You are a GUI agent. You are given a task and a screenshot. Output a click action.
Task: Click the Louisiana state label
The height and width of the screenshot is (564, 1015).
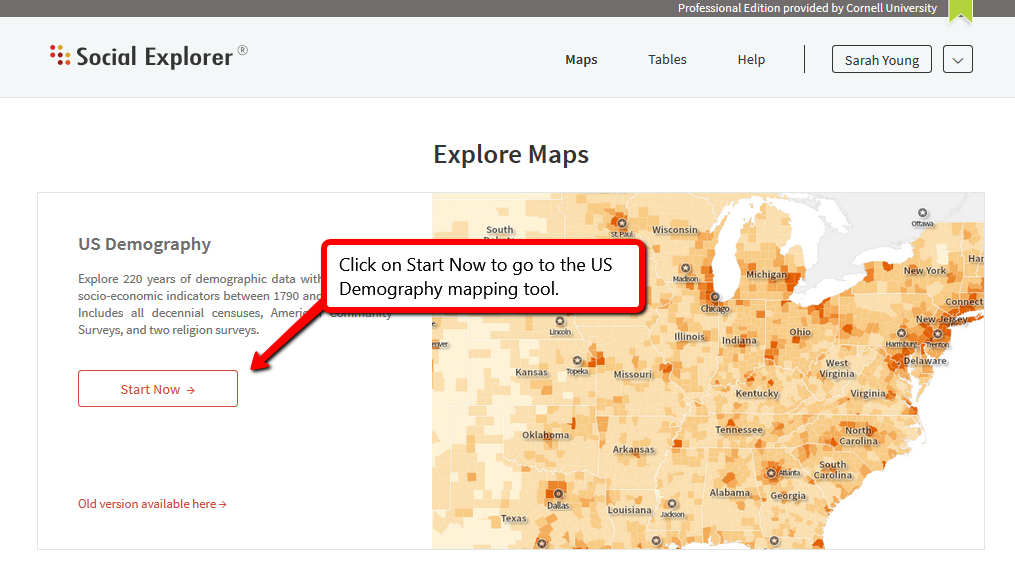tap(629, 510)
